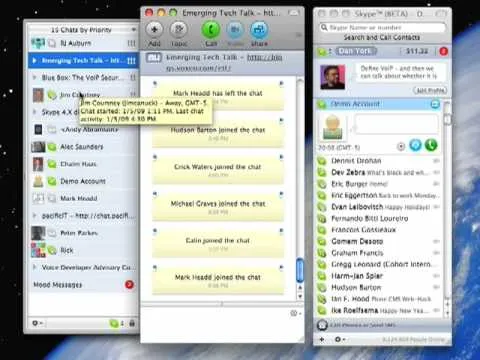This screenshot has width=480, height=360.
Task: Expand the Blue Box VoIP Security chat triangle
Action: tap(34, 77)
